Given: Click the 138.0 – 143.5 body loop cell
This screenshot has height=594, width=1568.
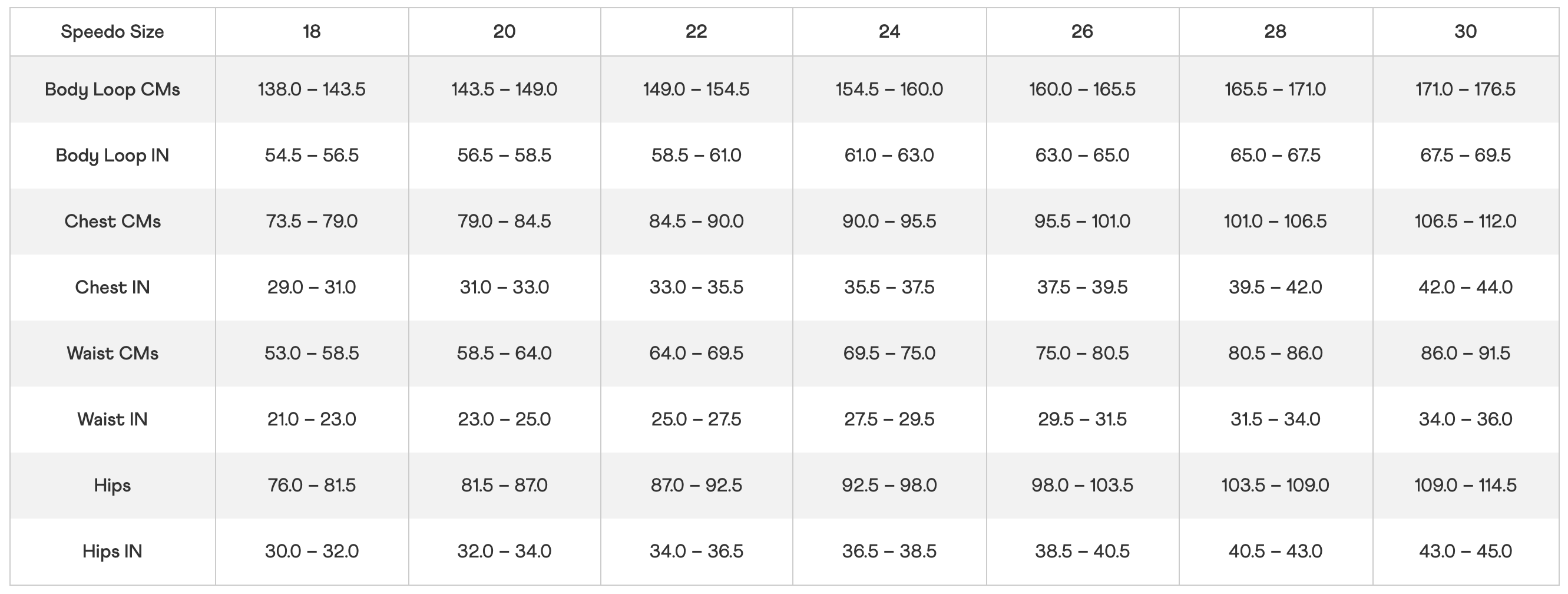Looking at the screenshot, I should click(312, 90).
